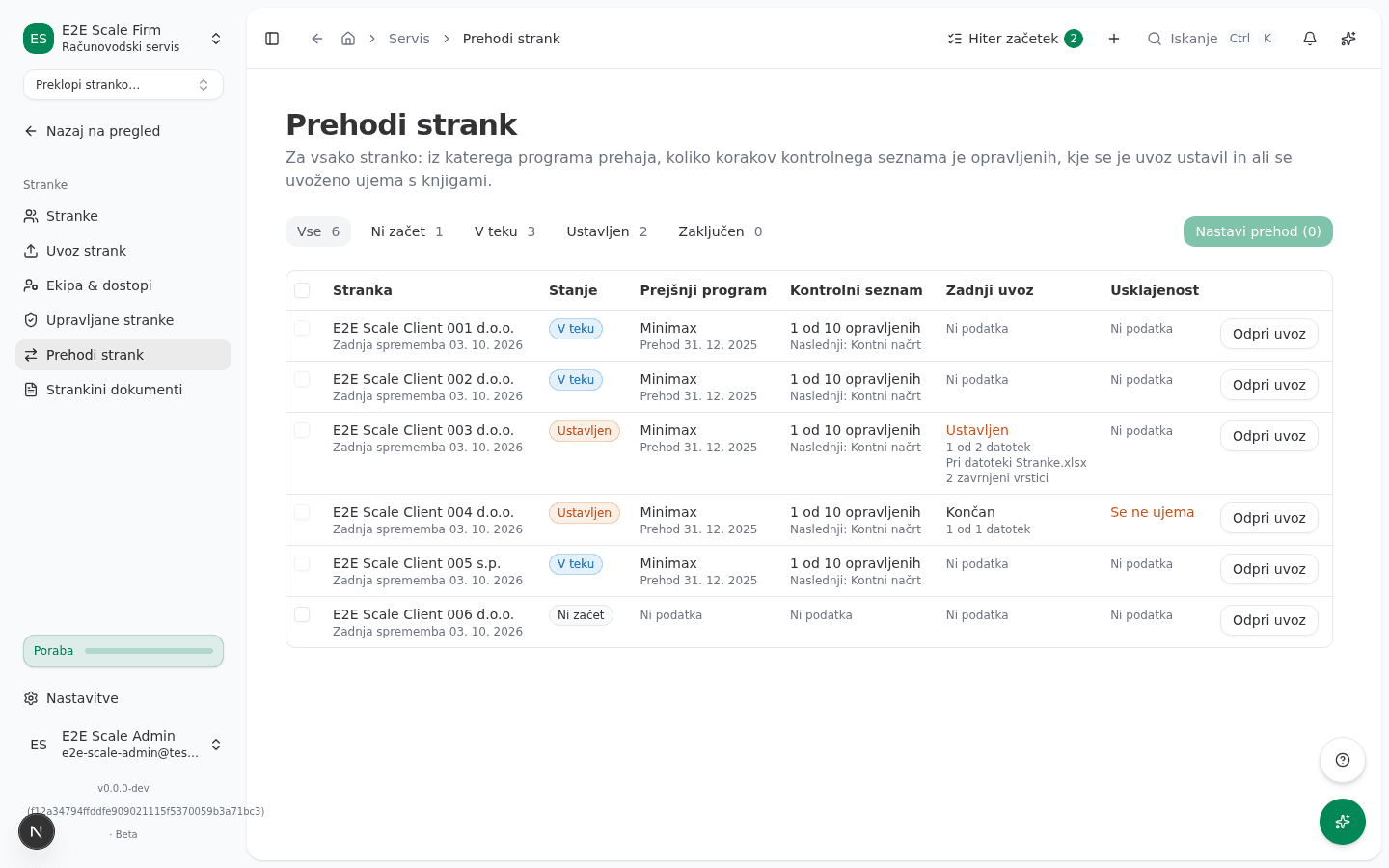This screenshot has height=868, width=1389.
Task: Open the help question mark button
Action: [x=1343, y=760]
